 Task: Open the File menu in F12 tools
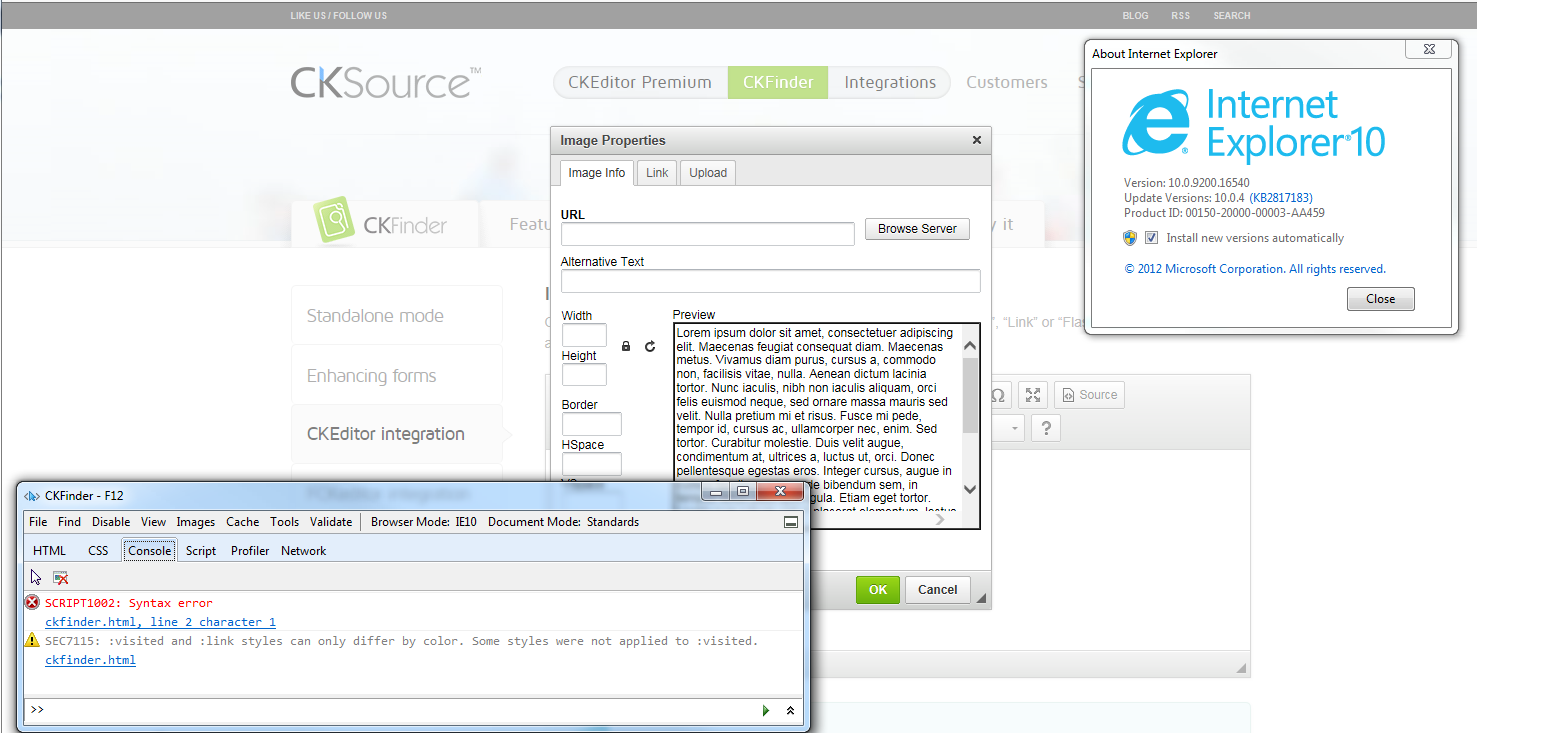[x=38, y=522]
